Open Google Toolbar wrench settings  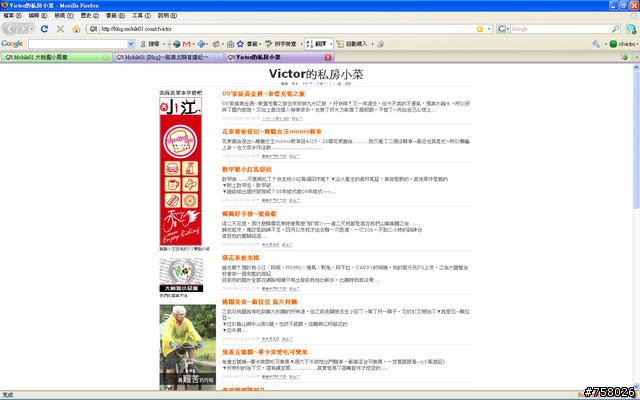[596, 44]
